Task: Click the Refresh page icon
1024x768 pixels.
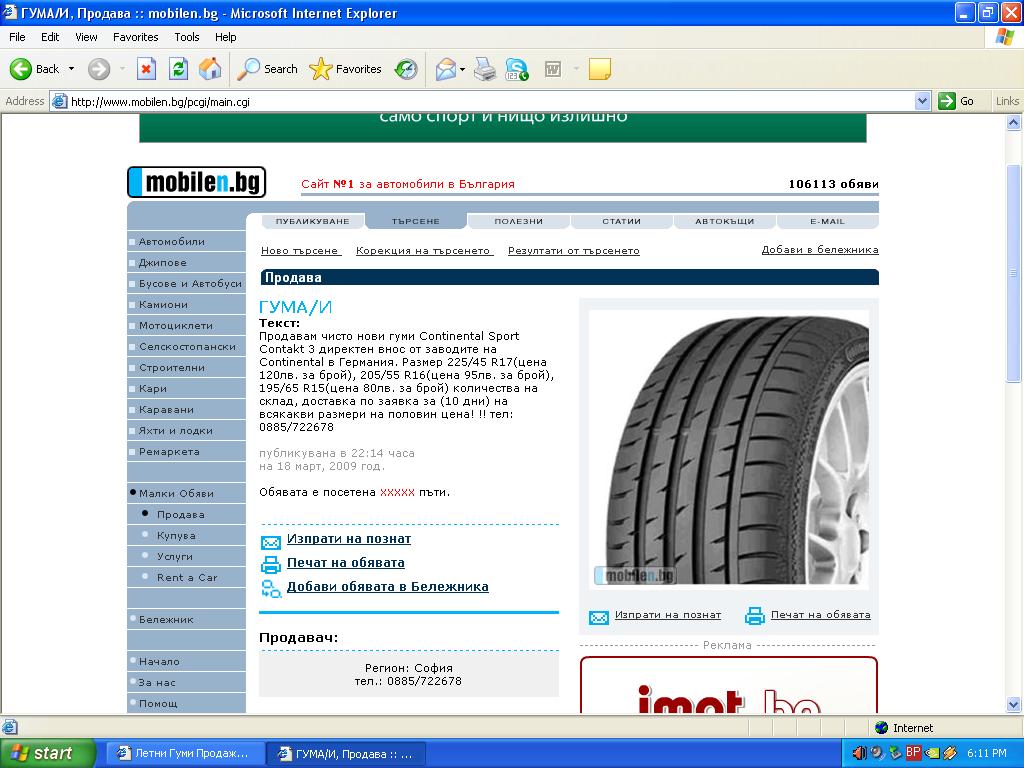Action: click(178, 69)
